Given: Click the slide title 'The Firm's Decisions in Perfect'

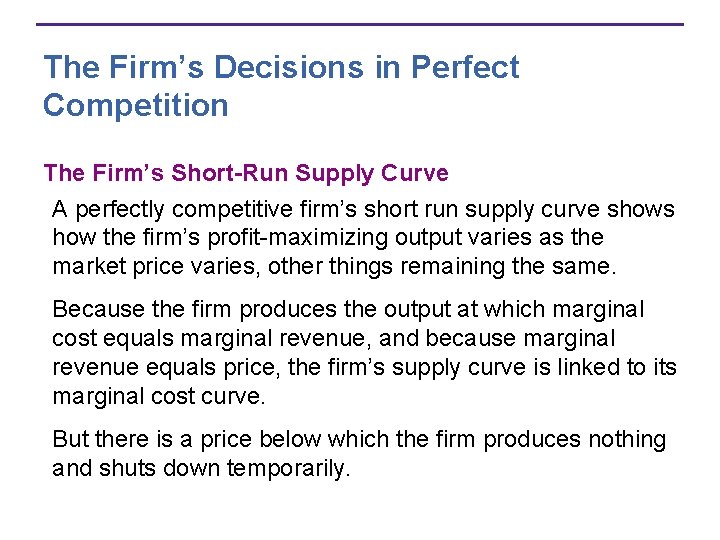Looking at the screenshot, I should coord(281,67).
